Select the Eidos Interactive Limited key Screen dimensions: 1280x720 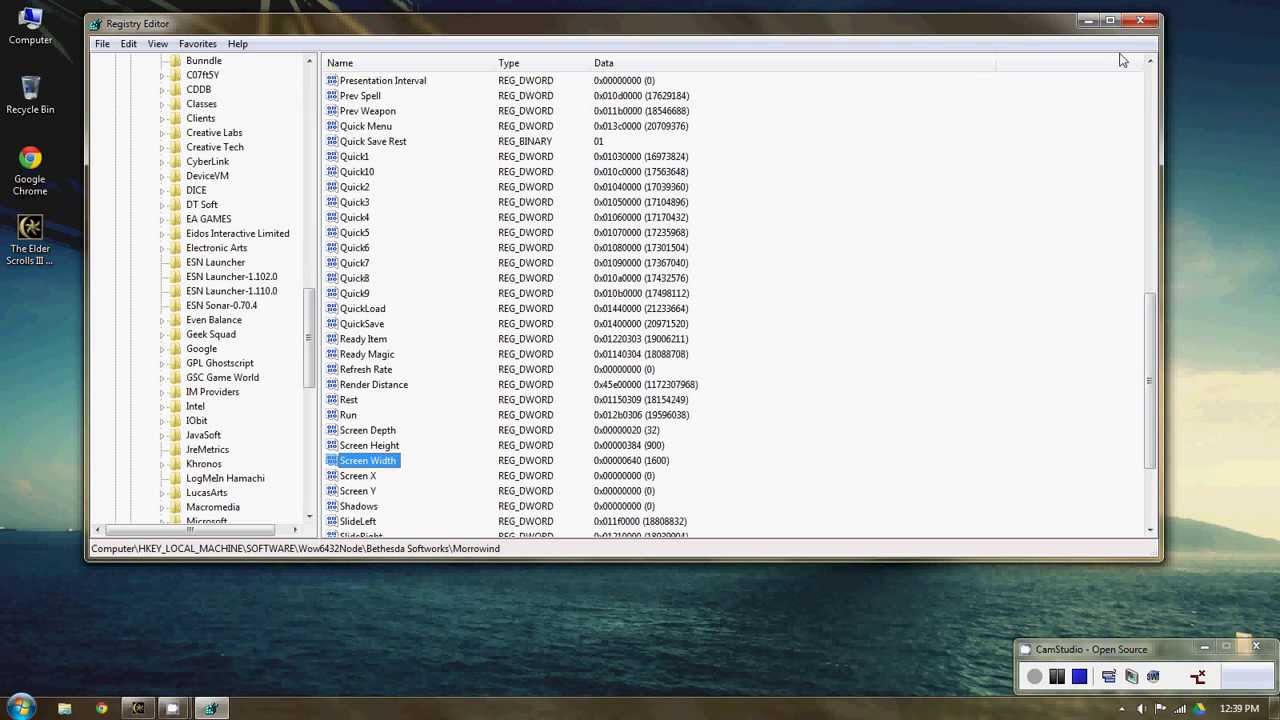[237, 234]
